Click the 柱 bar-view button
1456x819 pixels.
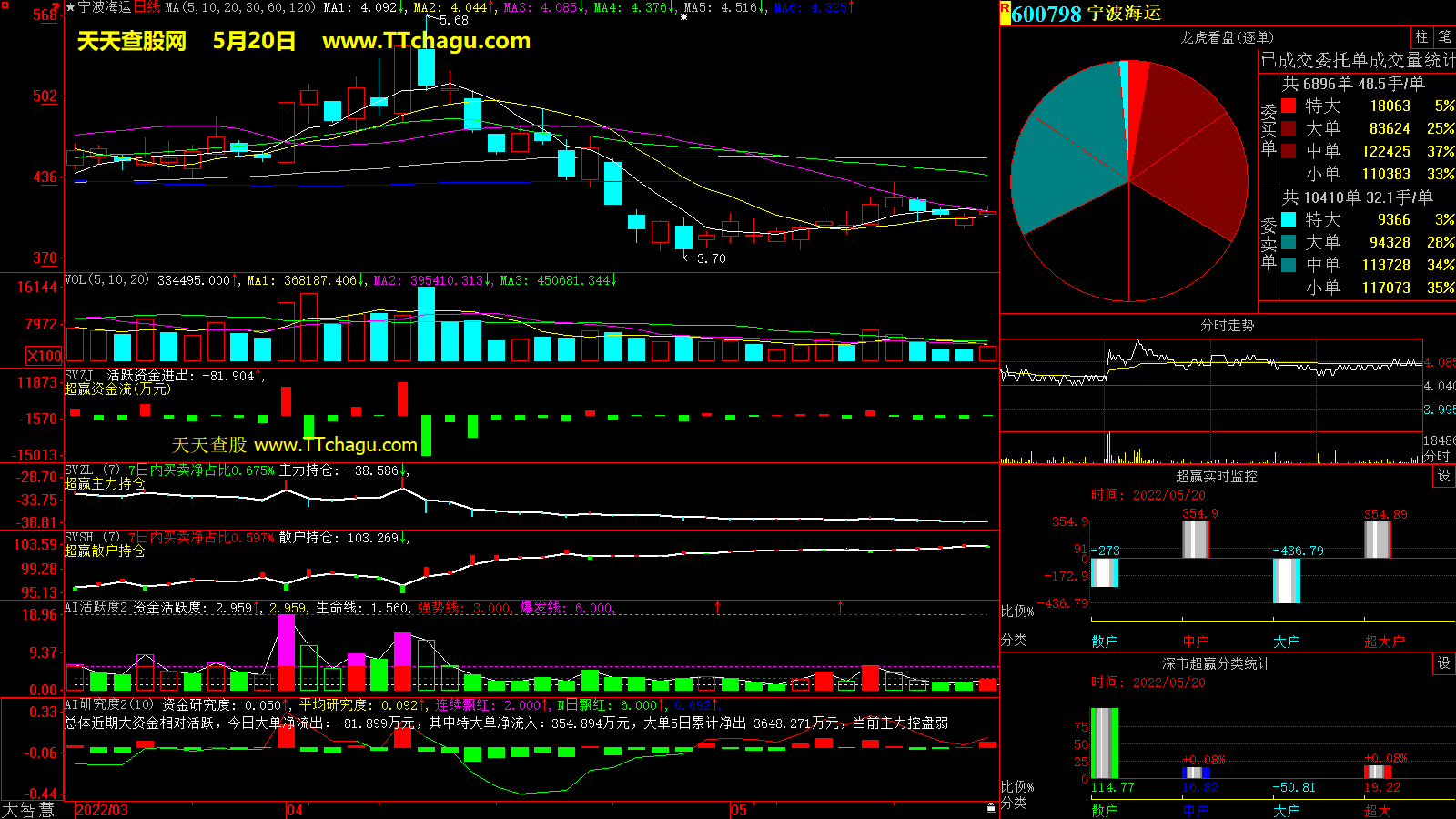(x=1421, y=37)
